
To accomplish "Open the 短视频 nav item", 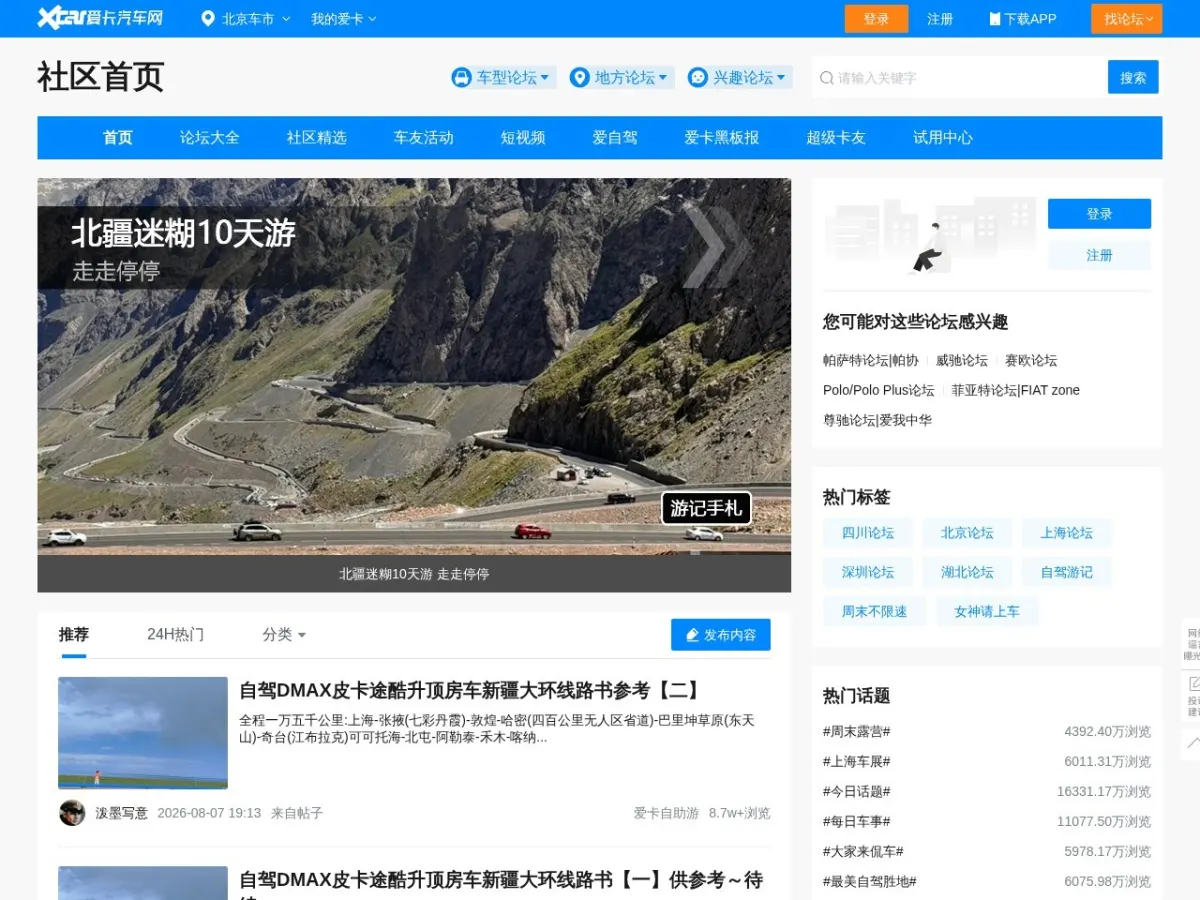I will (x=523, y=138).
